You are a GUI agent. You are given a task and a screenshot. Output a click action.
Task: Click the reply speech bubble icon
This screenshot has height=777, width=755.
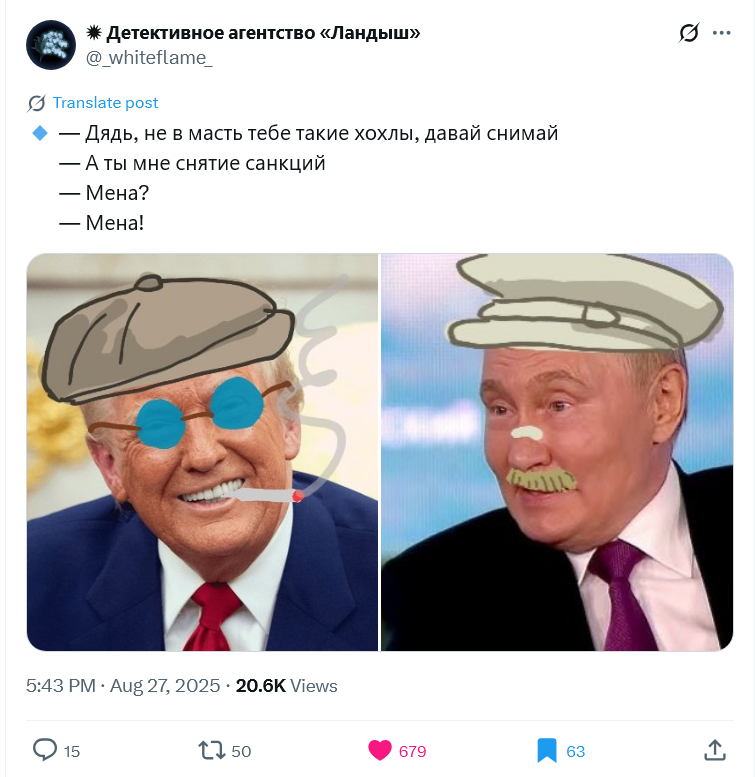point(45,750)
